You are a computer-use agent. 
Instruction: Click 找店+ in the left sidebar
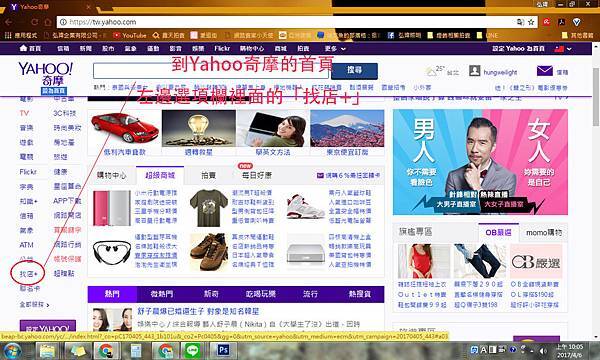28,274
